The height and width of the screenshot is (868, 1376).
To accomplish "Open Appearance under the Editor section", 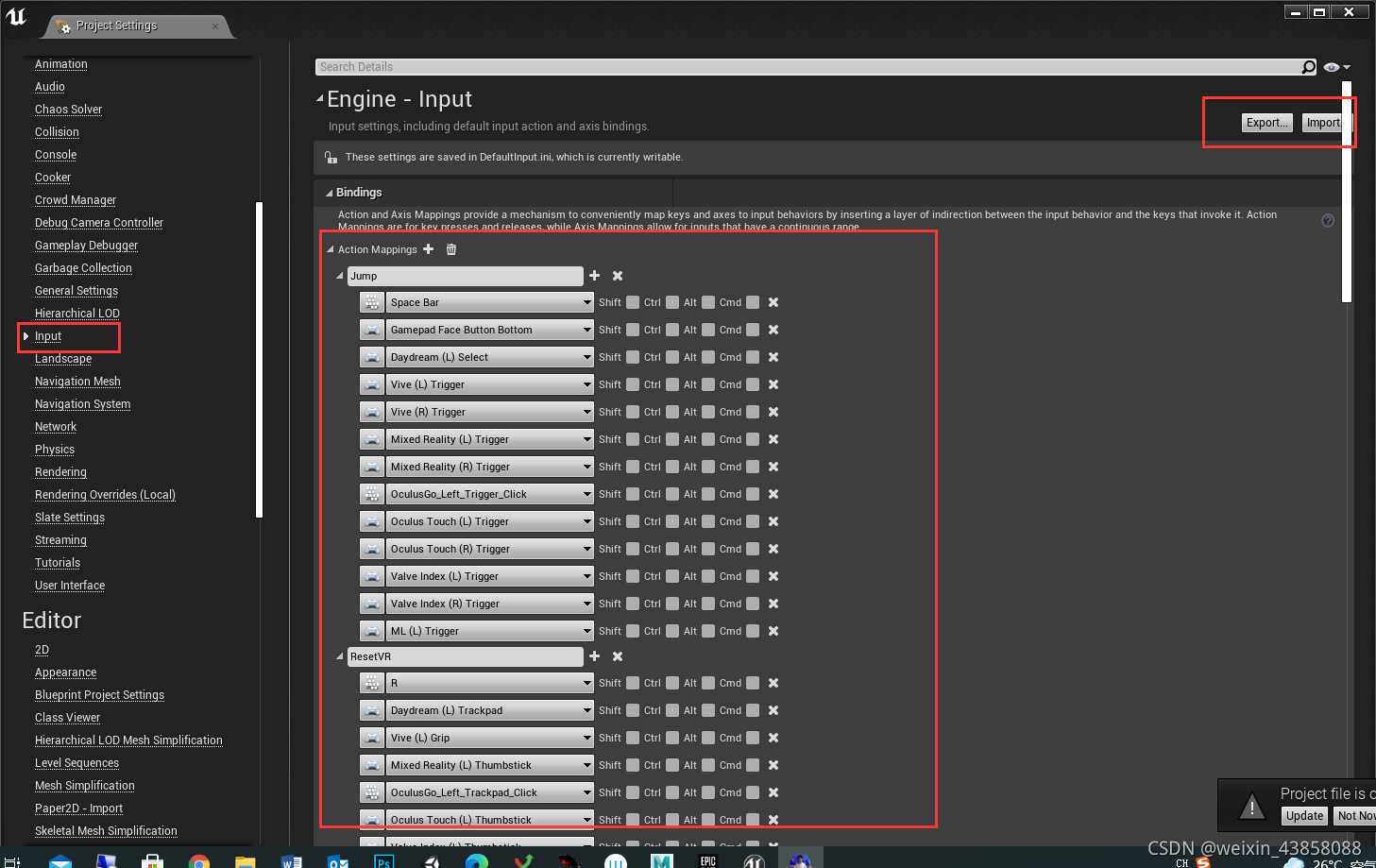I will [66, 672].
